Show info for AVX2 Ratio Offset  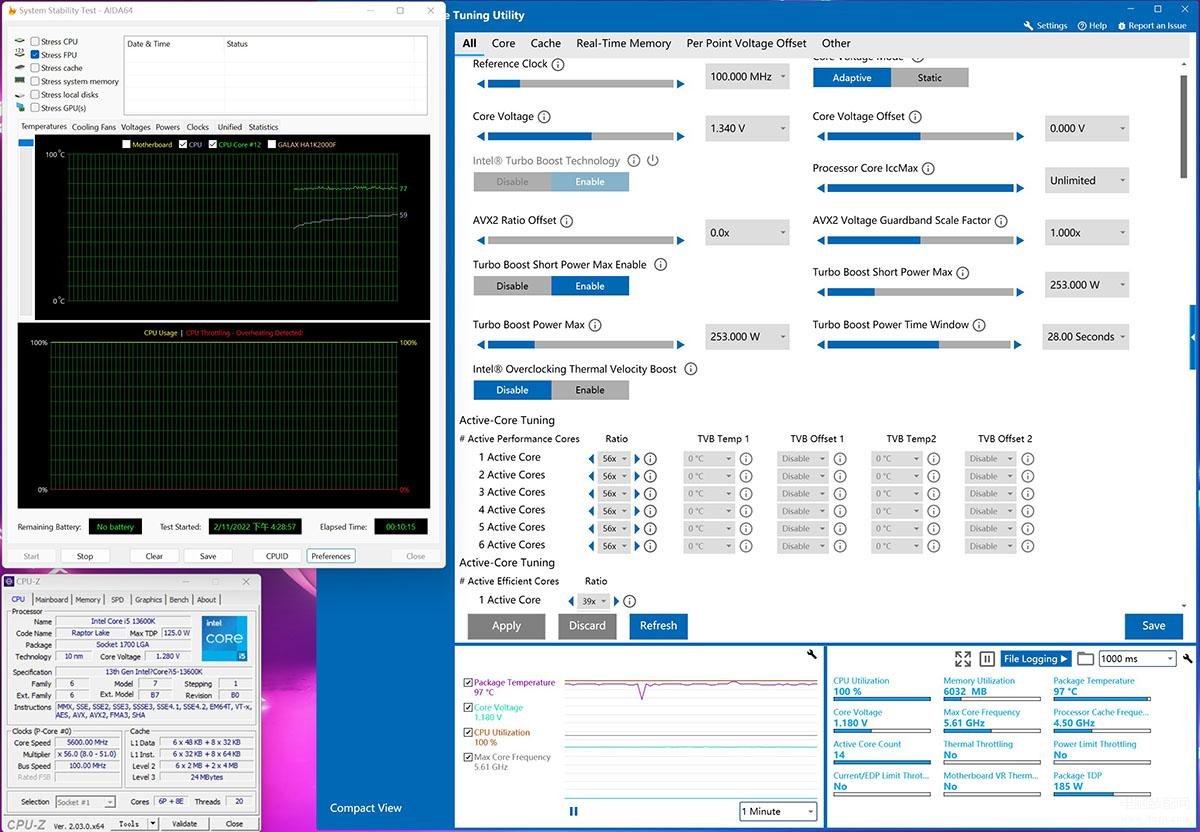point(567,221)
